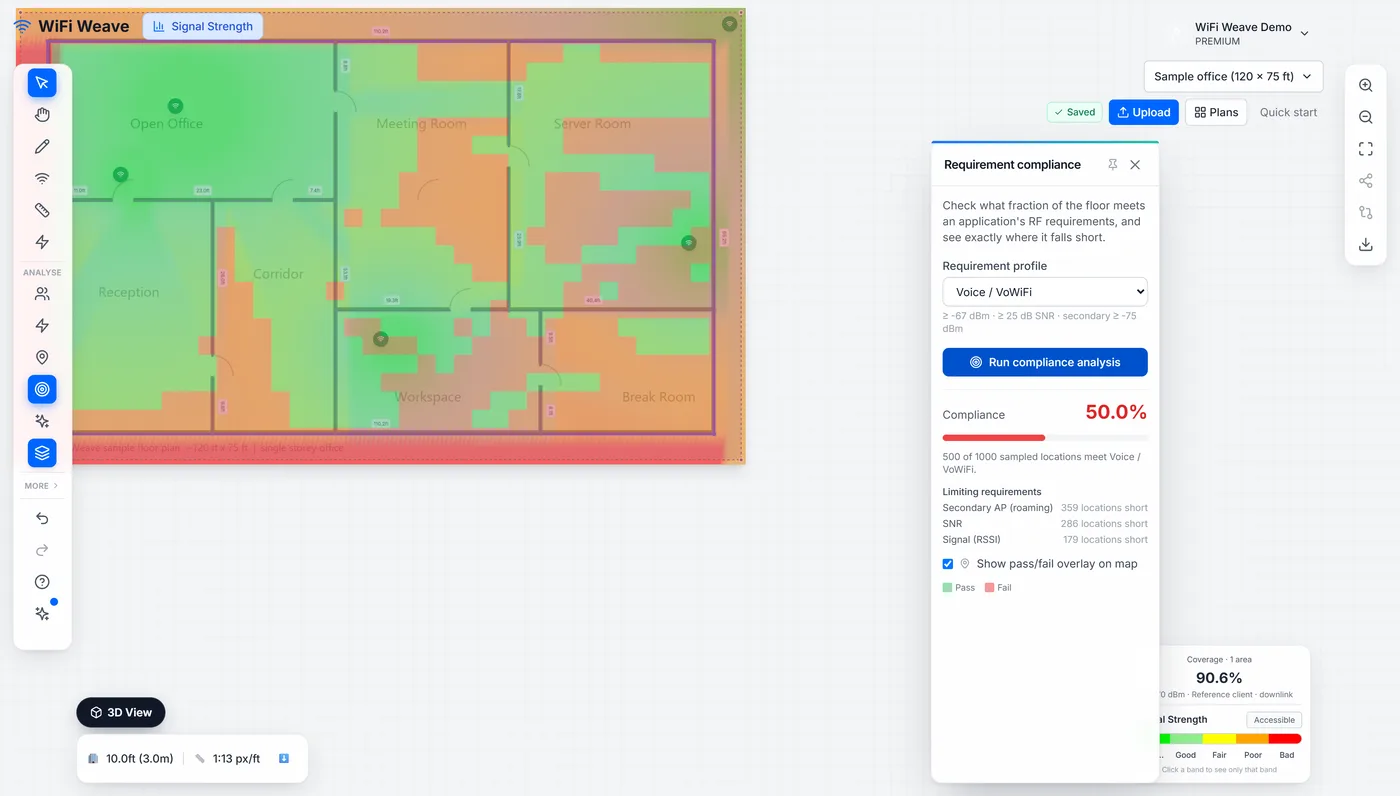The image size is (1400, 796).
Task: Click the Fair yellow band in legend
Action: (1219, 739)
